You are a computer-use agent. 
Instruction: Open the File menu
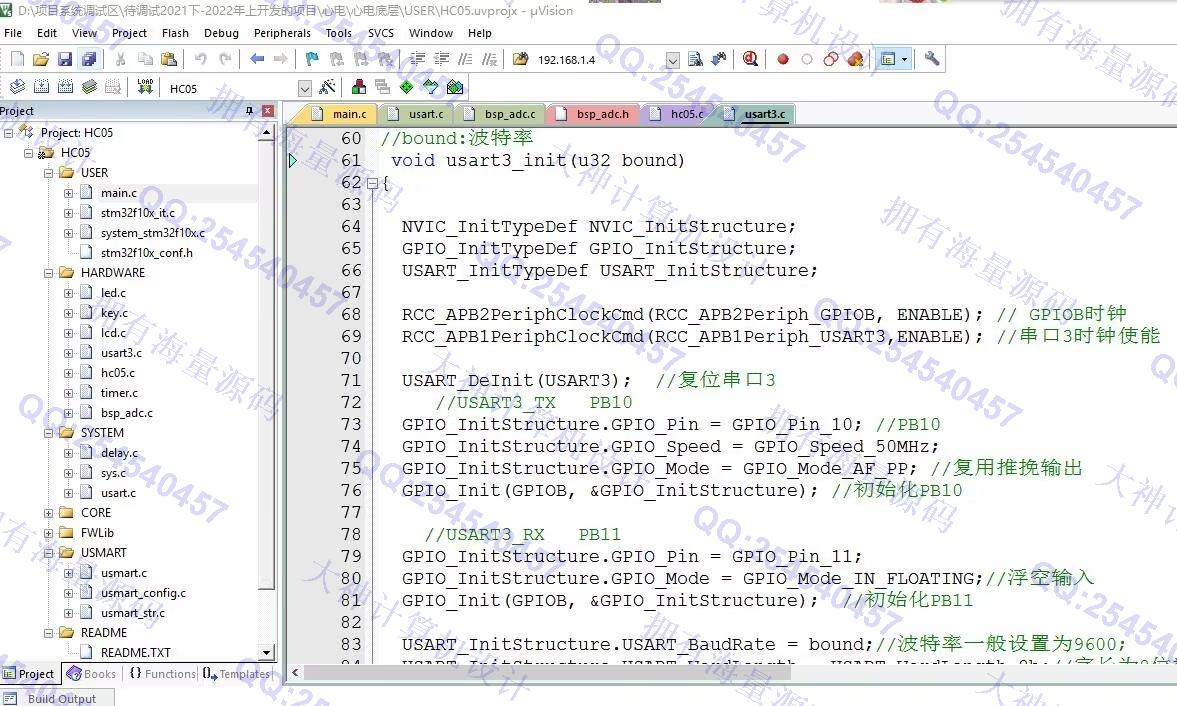point(13,33)
